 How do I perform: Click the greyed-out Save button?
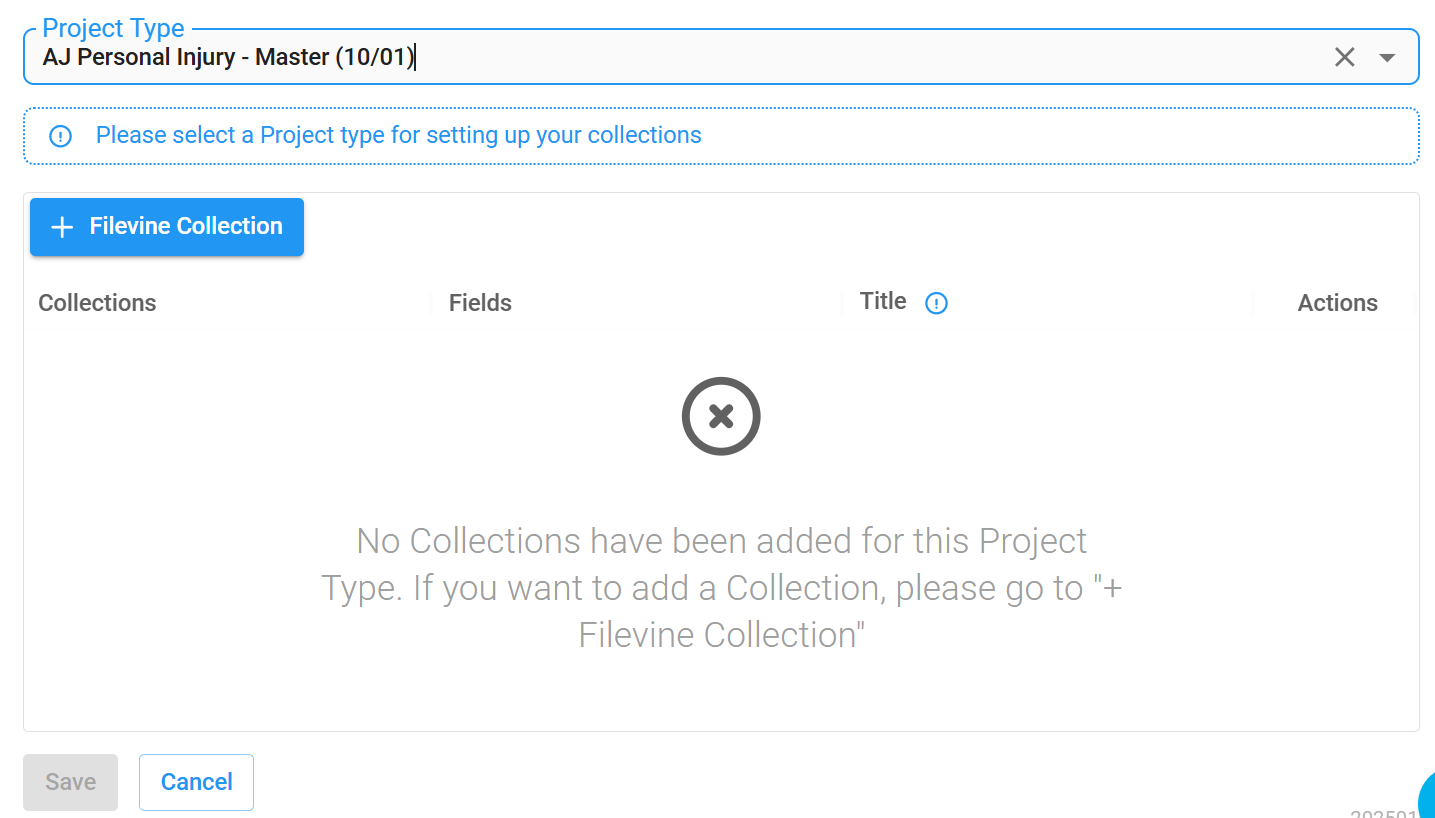(71, 782)
